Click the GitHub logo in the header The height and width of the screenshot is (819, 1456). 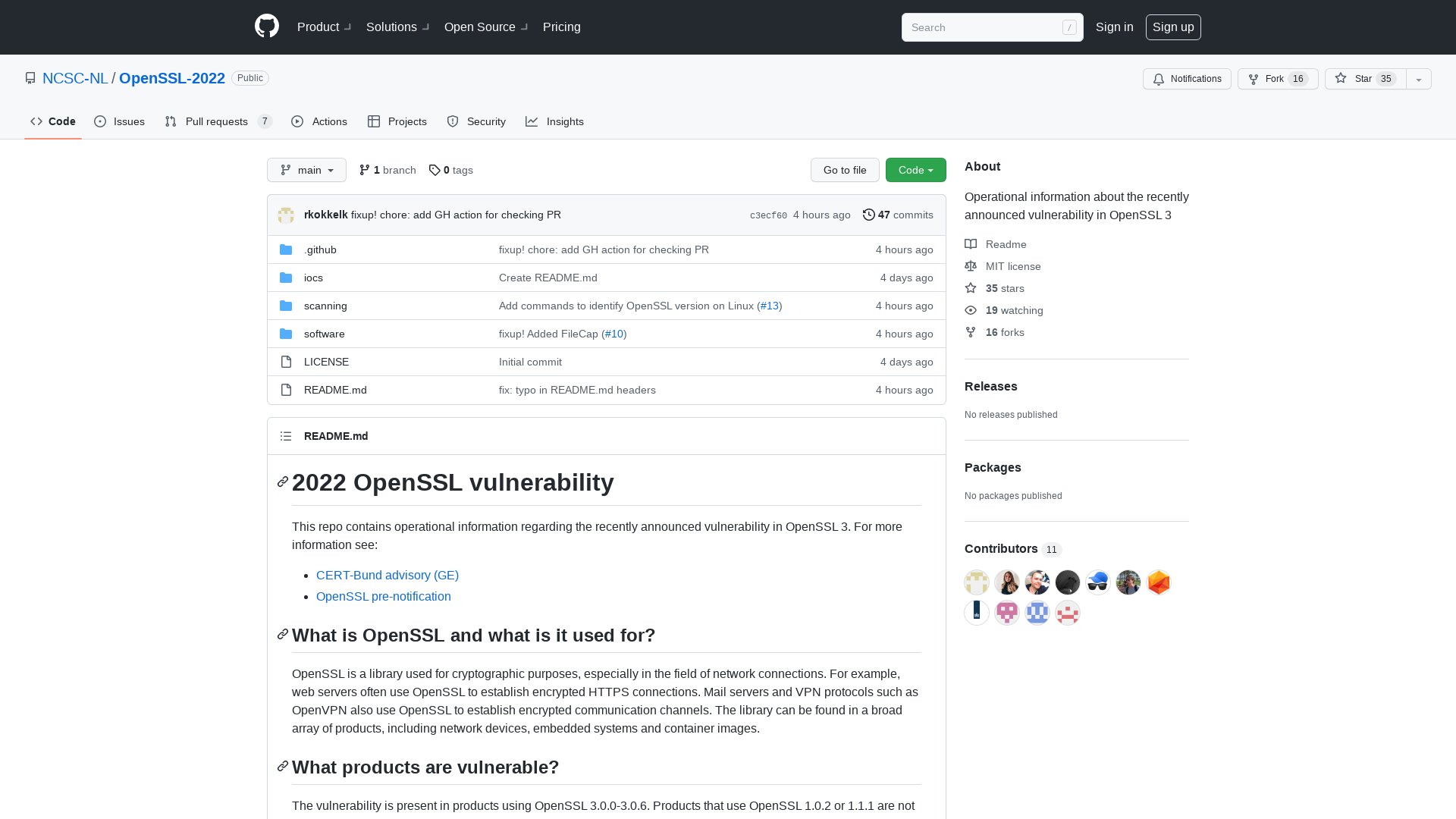coord(266,27)
